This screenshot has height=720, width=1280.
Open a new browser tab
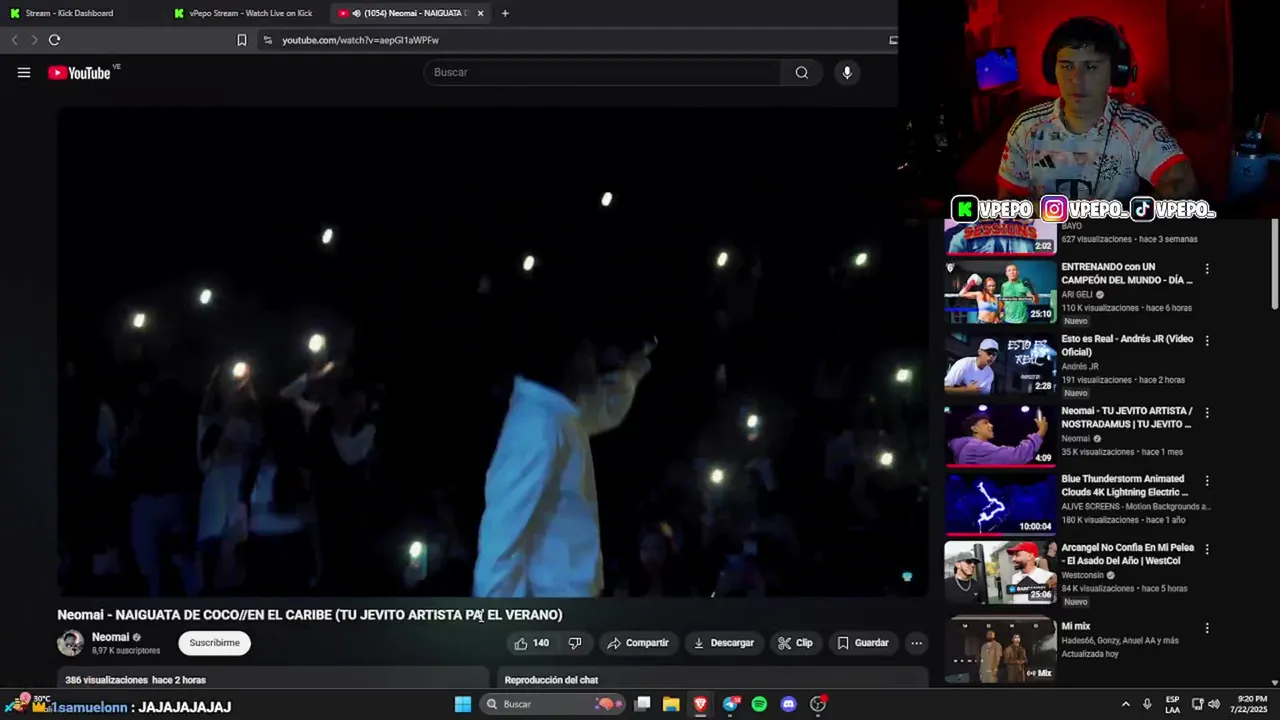pos(505,13)
